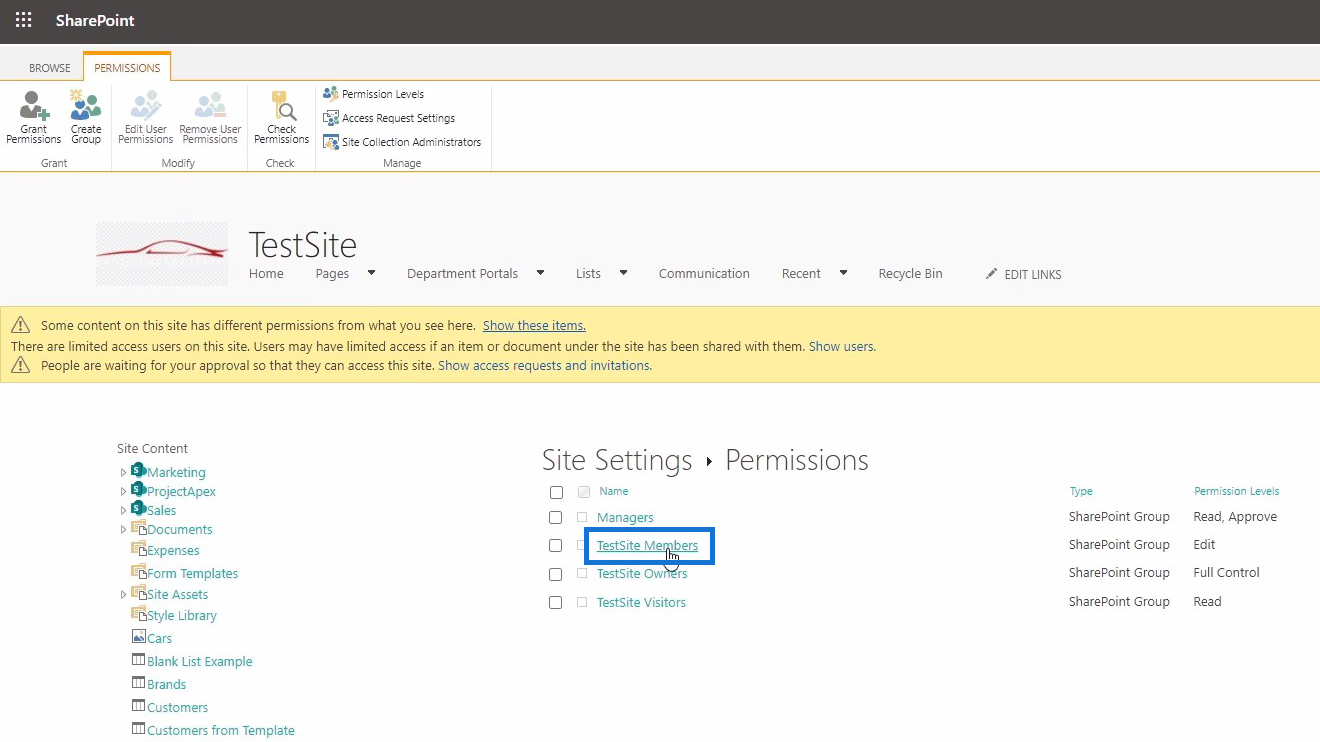This screenshot has height=742, width=1320.
Task: Expand the ProjectApex tree node
Action: click(x=124, y=491)
